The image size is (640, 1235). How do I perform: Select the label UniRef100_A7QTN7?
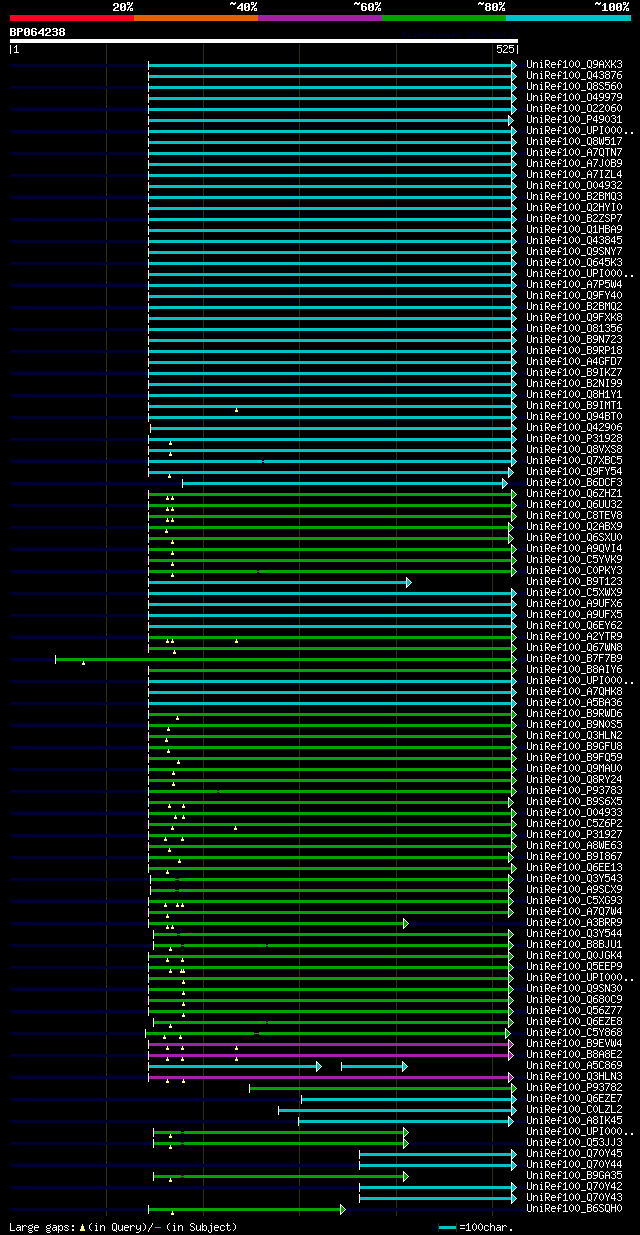(x=574, y=153)
